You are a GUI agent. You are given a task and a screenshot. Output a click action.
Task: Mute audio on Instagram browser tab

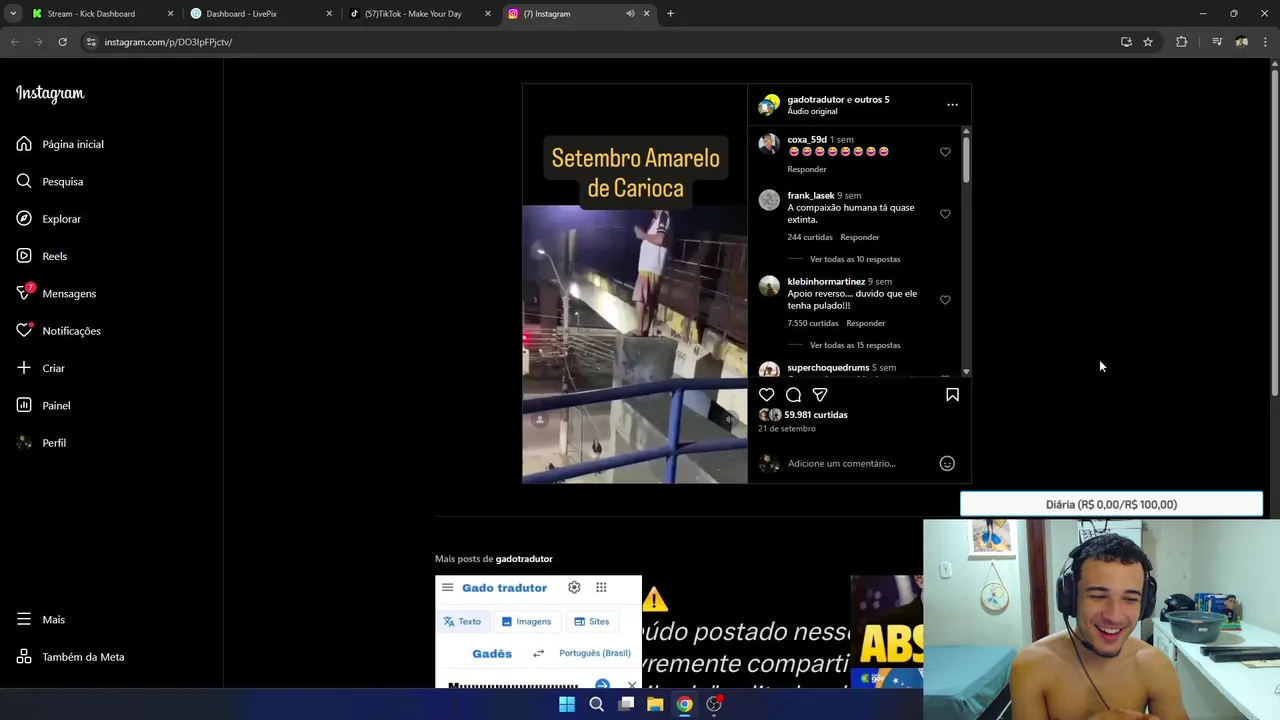(x=630, y=14)
